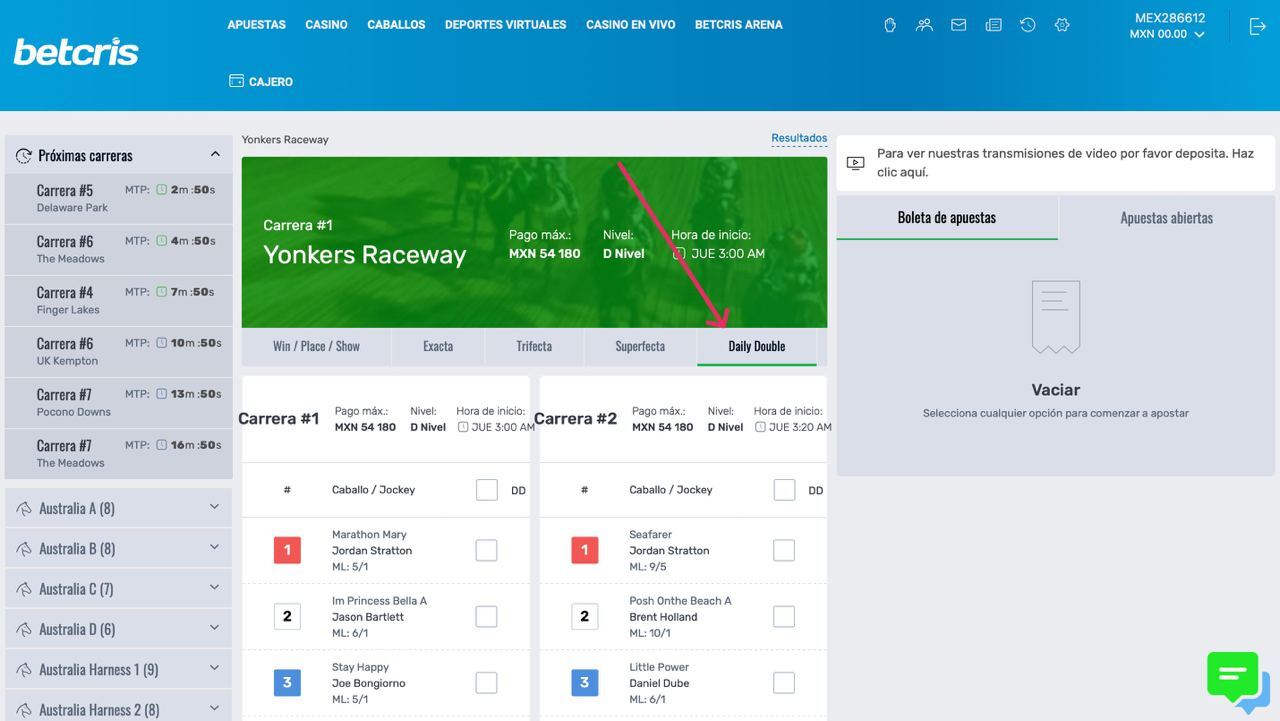Click the logout icon in header
Screen dimensions: 1280x721
coord(1258,27)
